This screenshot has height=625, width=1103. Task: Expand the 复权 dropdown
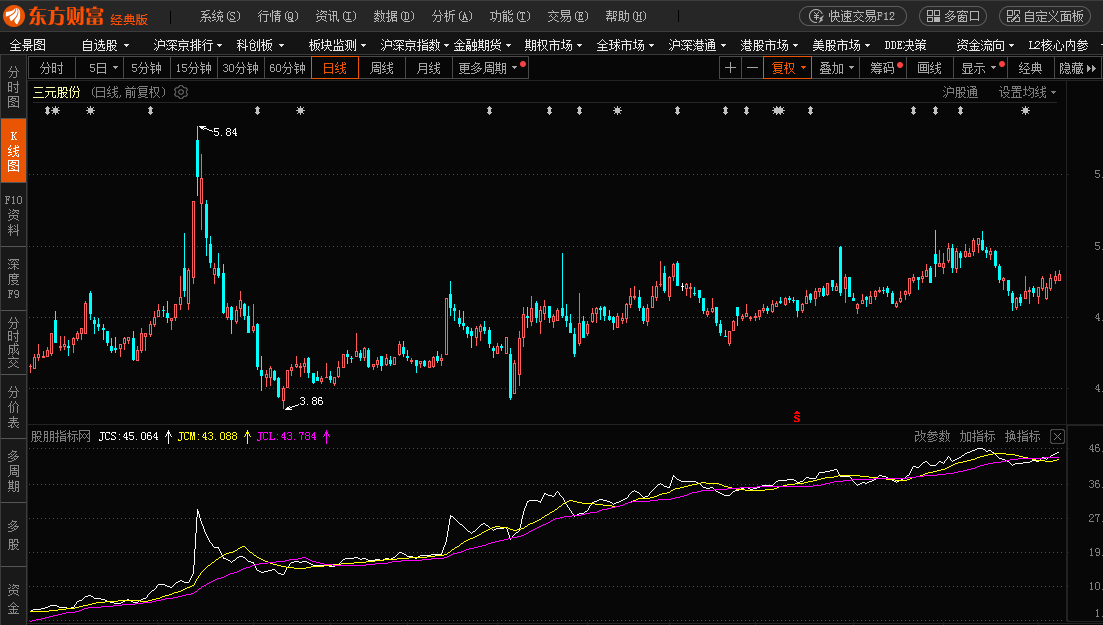click(787, 68)
